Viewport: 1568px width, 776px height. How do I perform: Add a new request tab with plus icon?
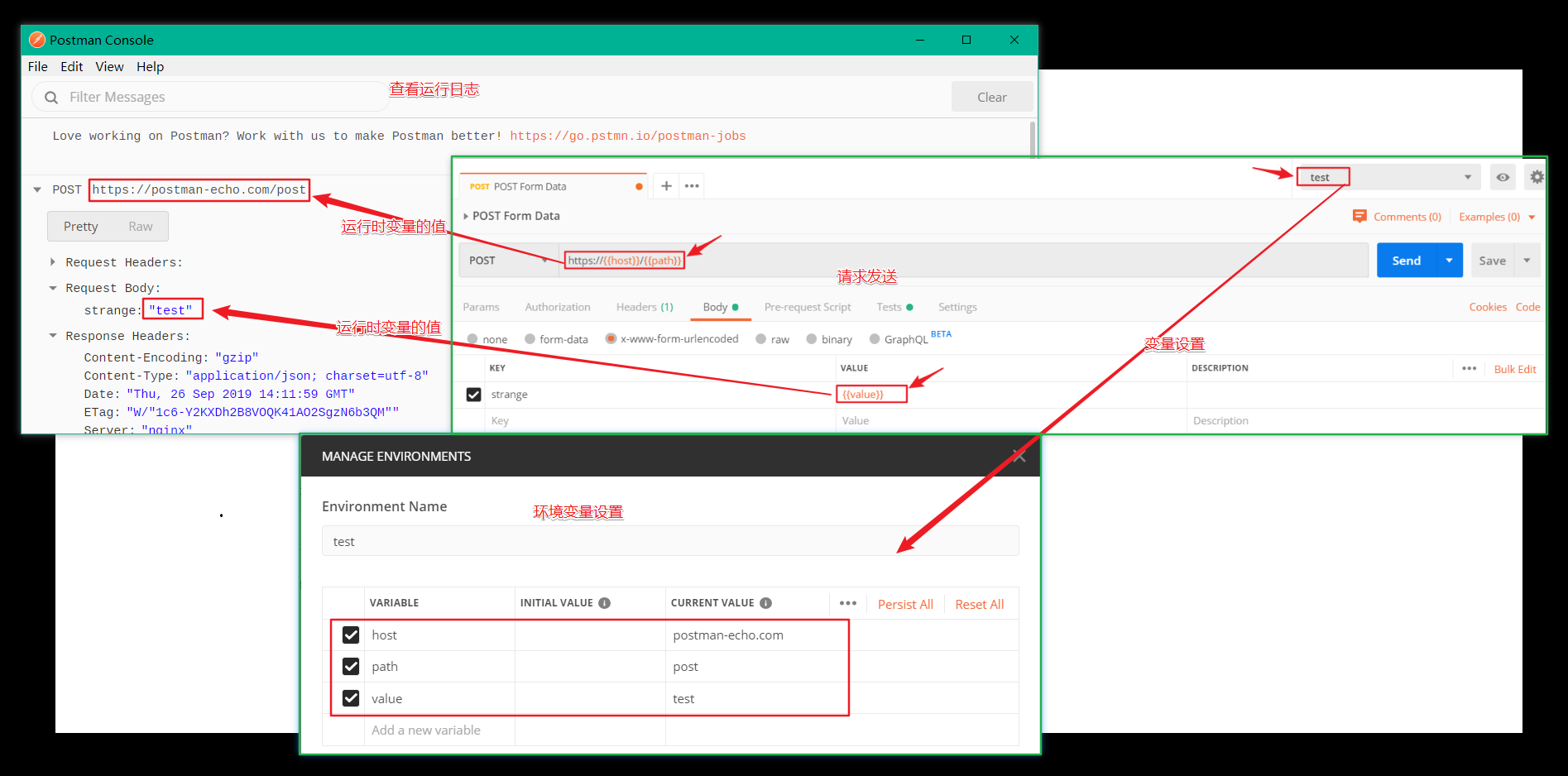[x=666, y=186]
